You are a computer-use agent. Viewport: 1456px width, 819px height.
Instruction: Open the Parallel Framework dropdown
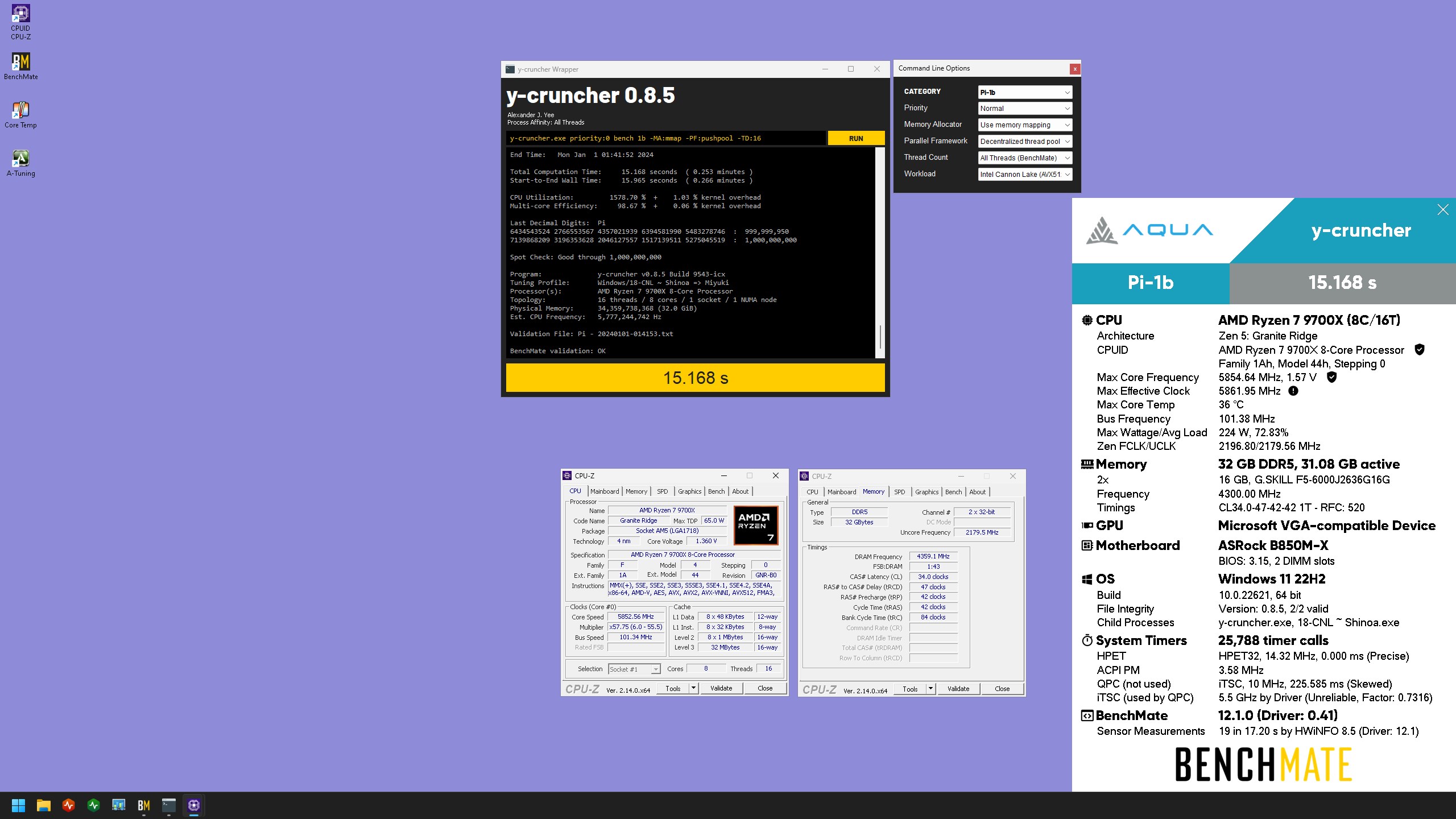point(1025,142)
